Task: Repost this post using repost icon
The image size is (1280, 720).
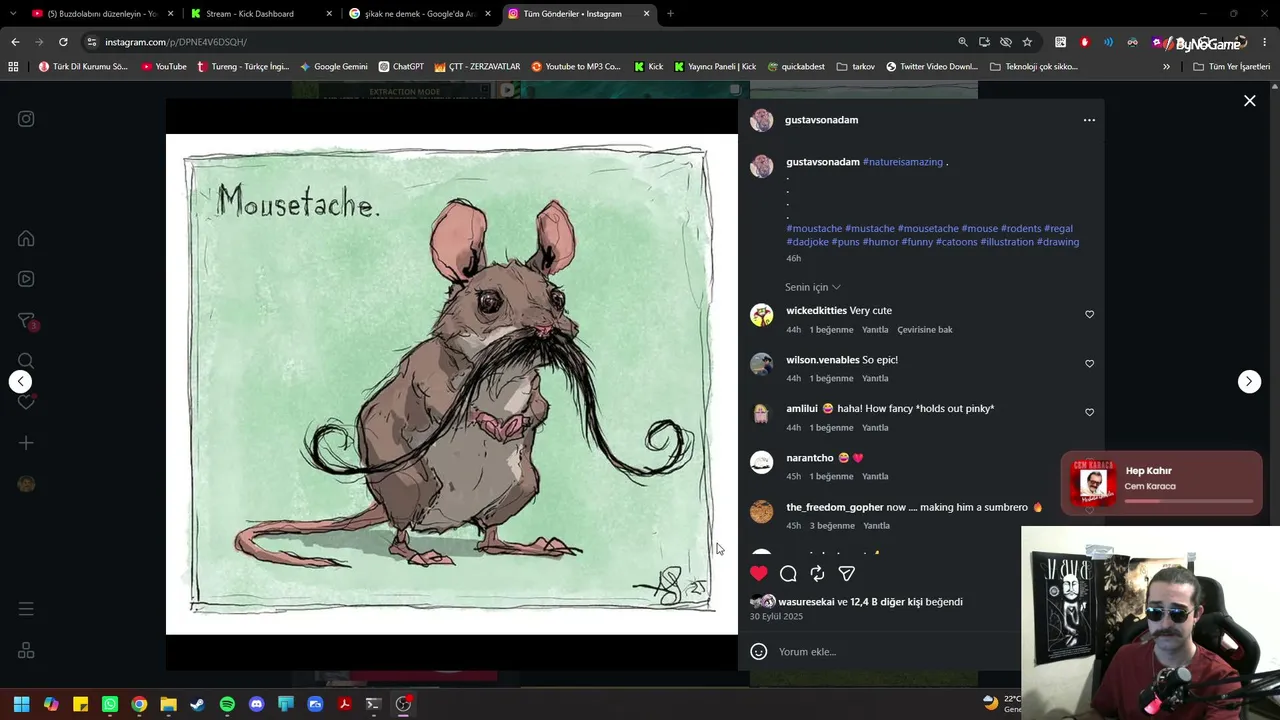Action: pos(817,573)
